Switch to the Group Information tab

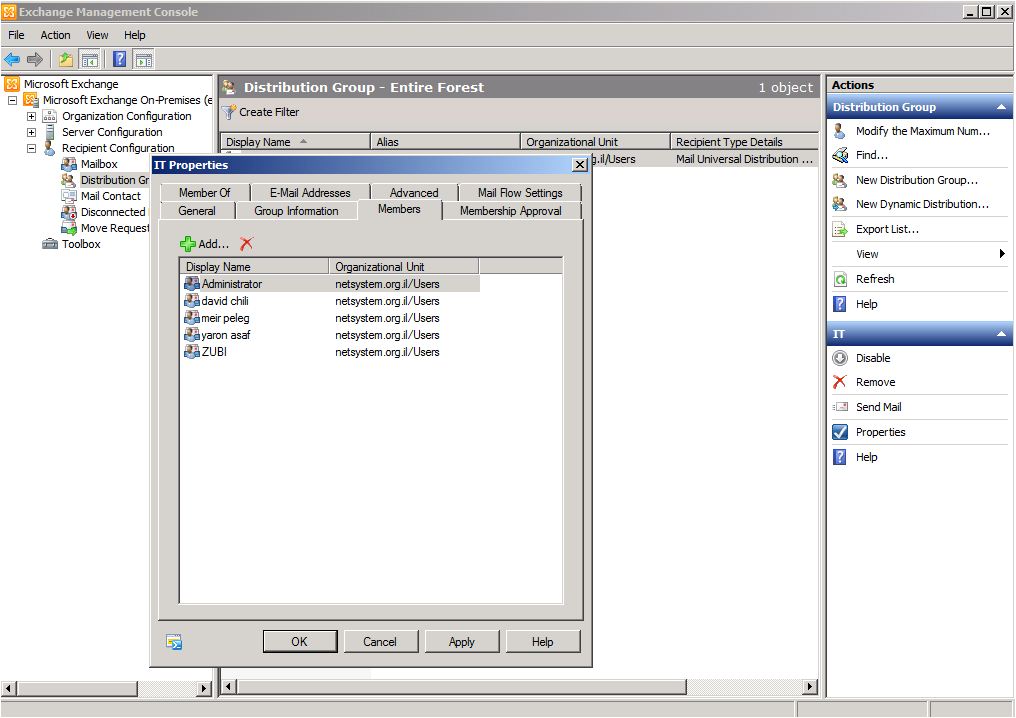pyautogui.click(x=296, y=211)
